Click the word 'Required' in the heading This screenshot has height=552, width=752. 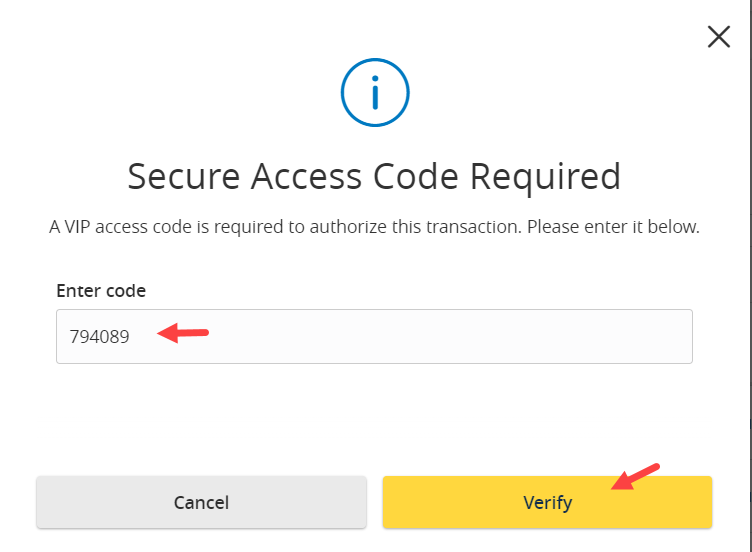(x=545, y=178)
